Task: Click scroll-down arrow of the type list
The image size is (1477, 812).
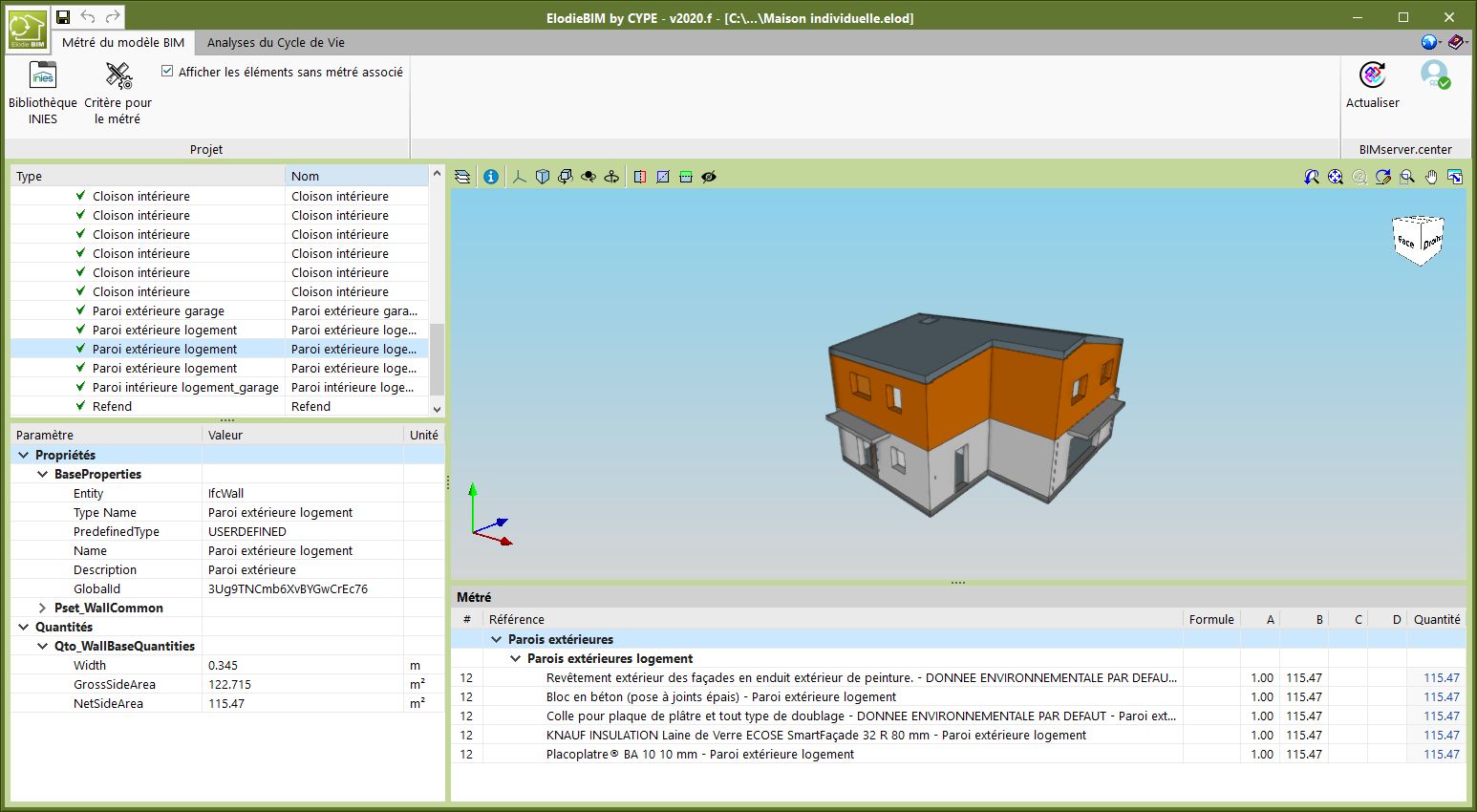Action: pos(437,409)
